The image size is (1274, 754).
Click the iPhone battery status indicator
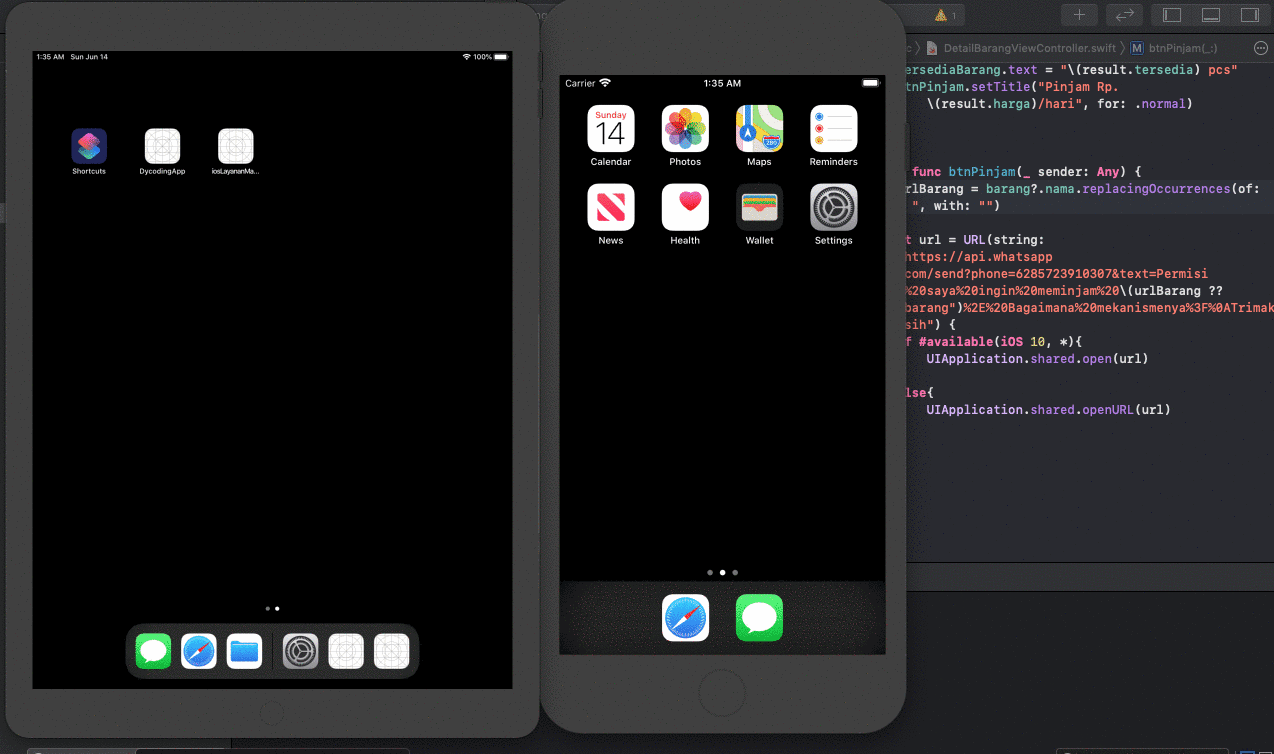(x=870, y=83)
